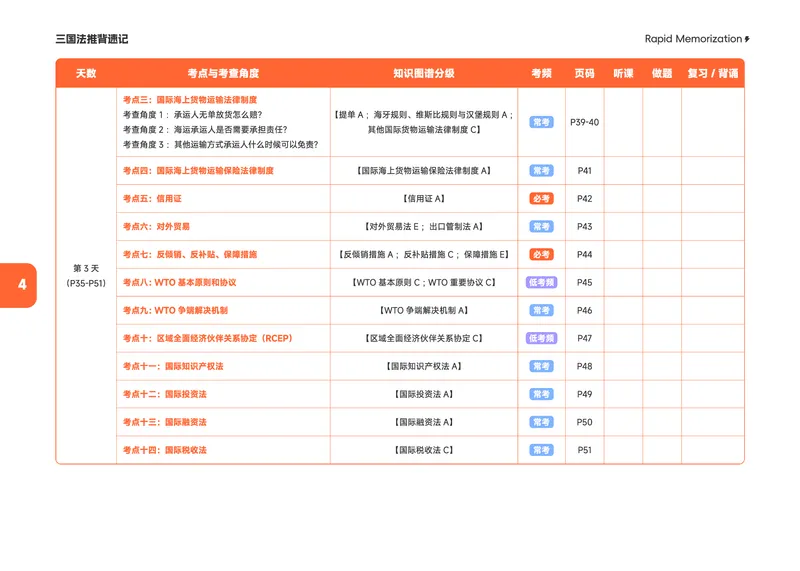Click page number P47
This screenshot has height=571, width=800.
coord(585,339)
